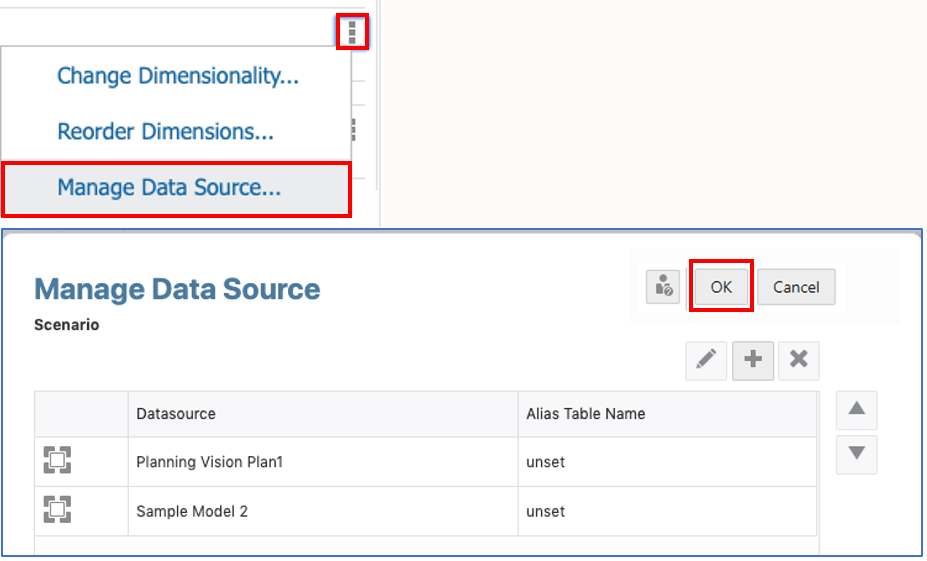The width and height of the screenshot is (927, 561).
Task: Add a datasource with plus icon
Action: [753, 361]
